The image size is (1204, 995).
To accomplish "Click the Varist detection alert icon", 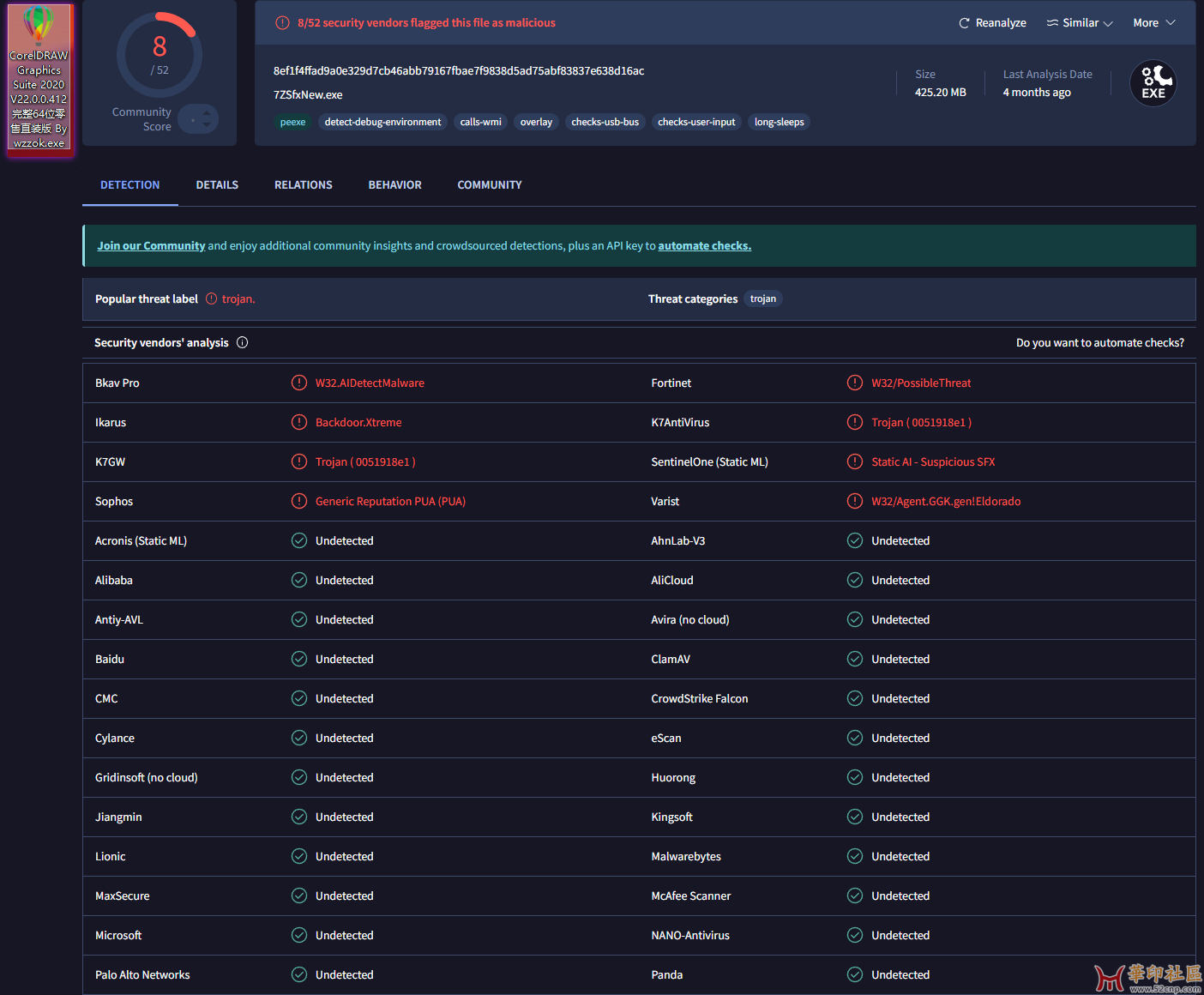I will click(855, 501).
